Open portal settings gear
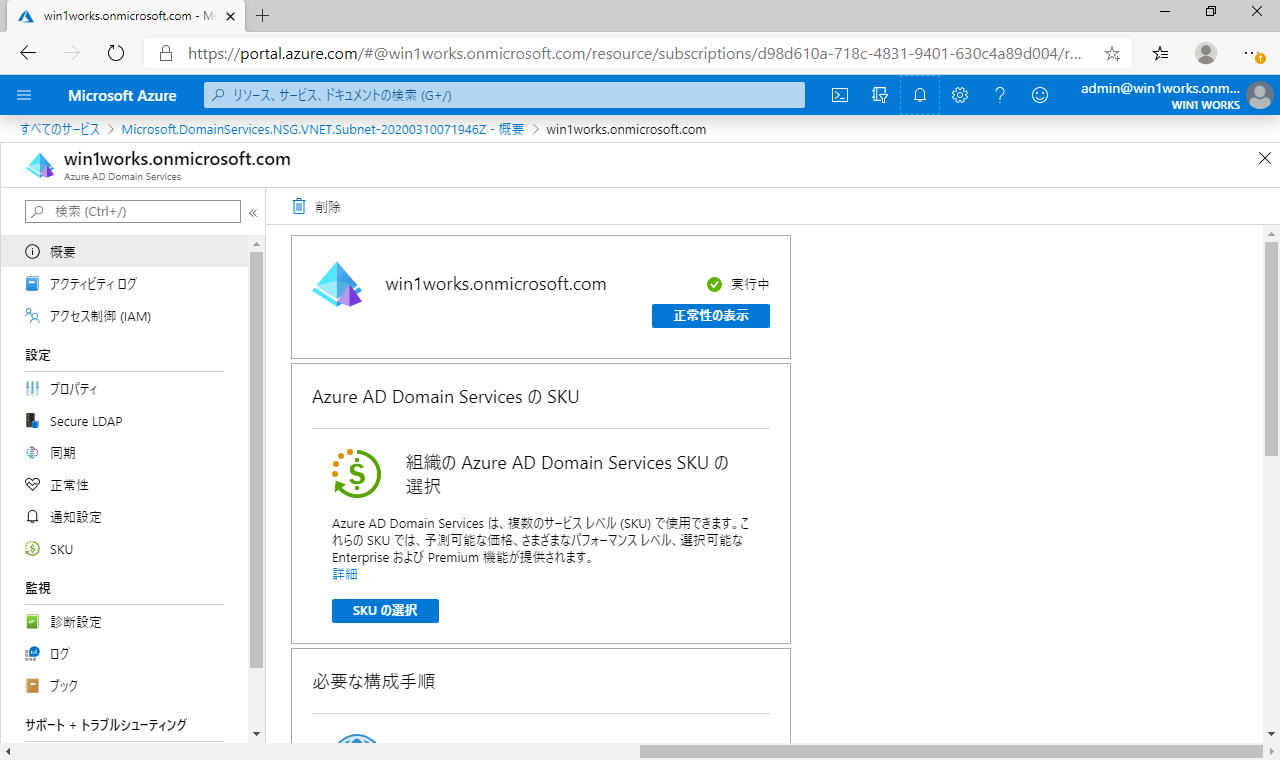The height and width of the screenshot is (760, 1280). pyautogui.click(x=960, y=95)
